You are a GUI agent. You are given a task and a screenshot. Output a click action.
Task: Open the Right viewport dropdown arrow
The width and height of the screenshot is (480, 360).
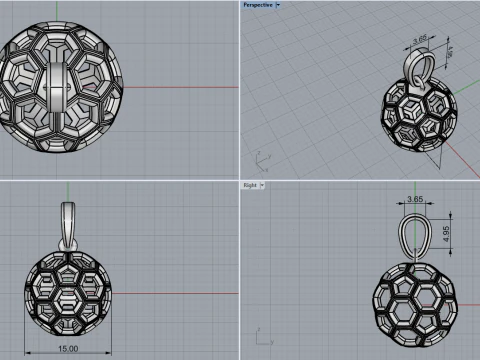tap(262, 185)
